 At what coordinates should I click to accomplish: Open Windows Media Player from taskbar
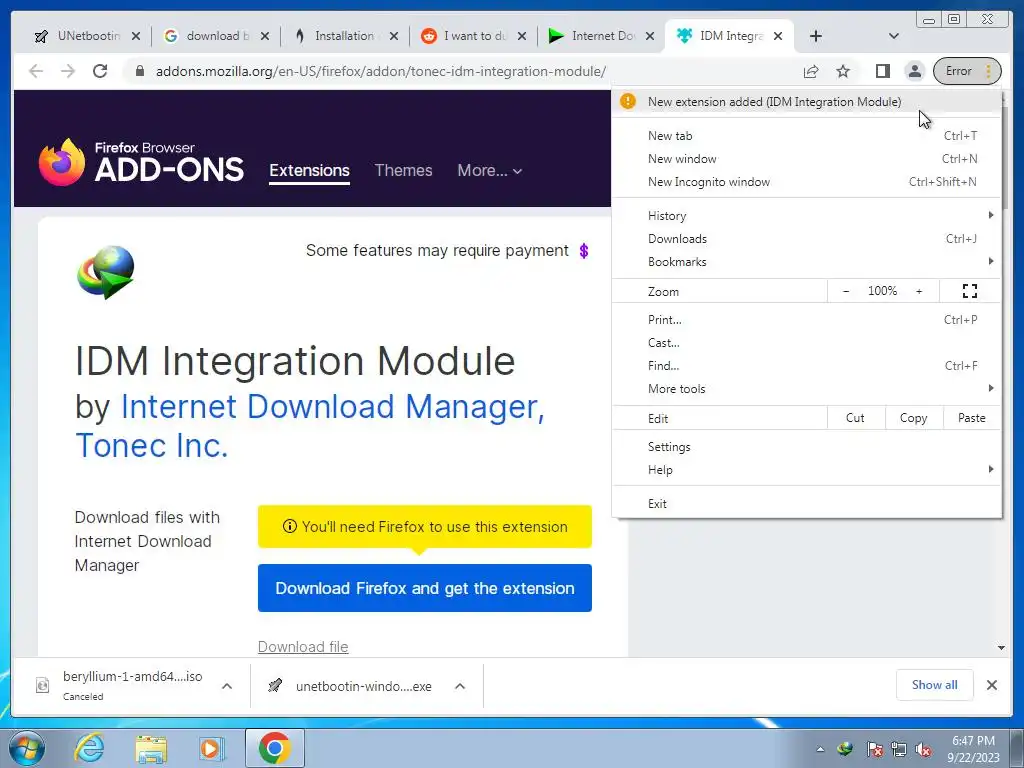point(212,748)
